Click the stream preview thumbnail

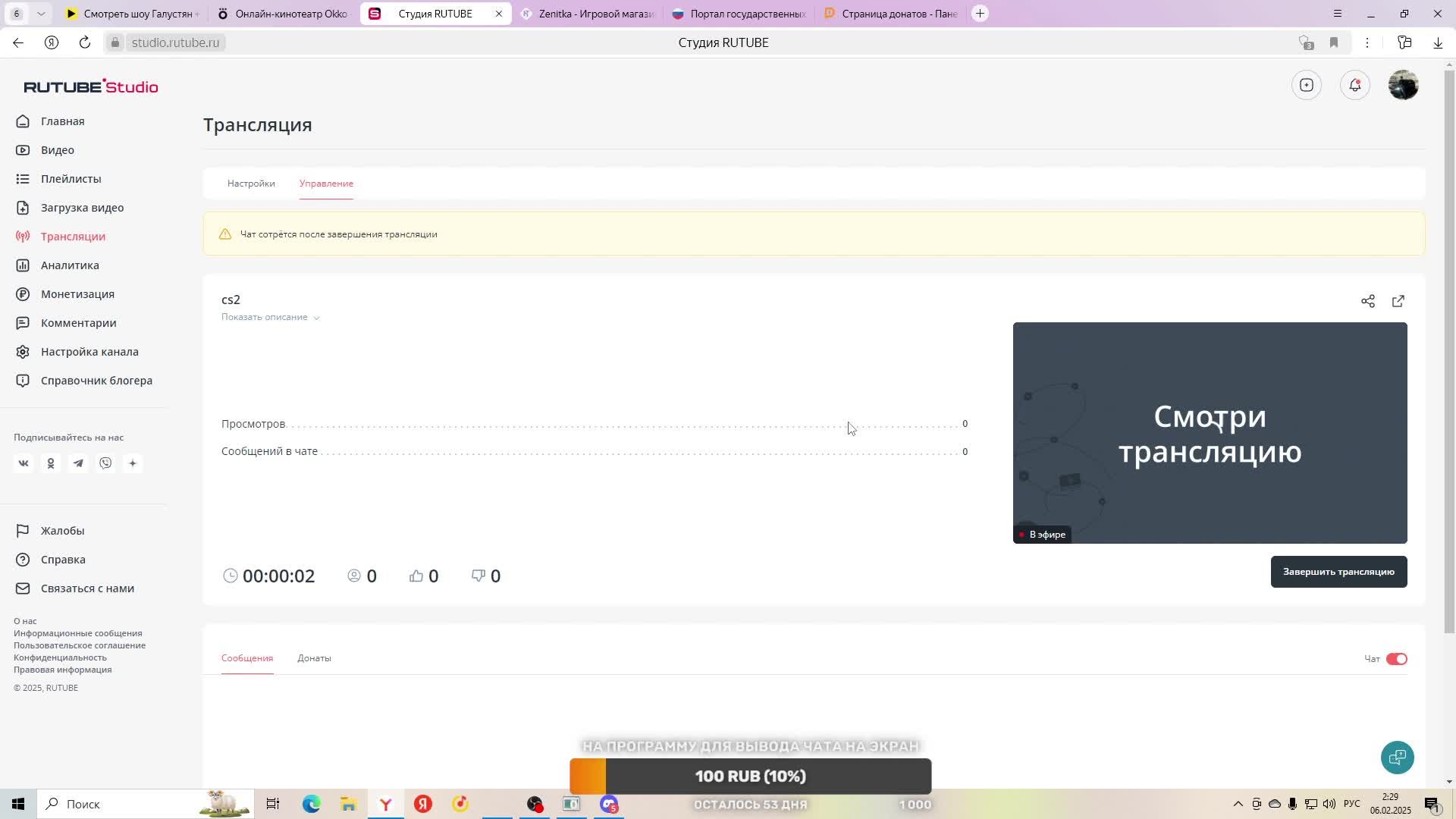pyautogui.click(x=1210, y=433)
